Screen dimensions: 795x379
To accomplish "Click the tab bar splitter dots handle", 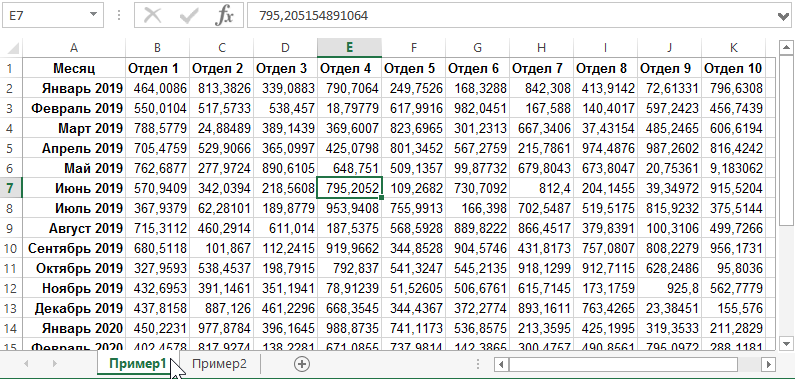I will tap(478, 364).
